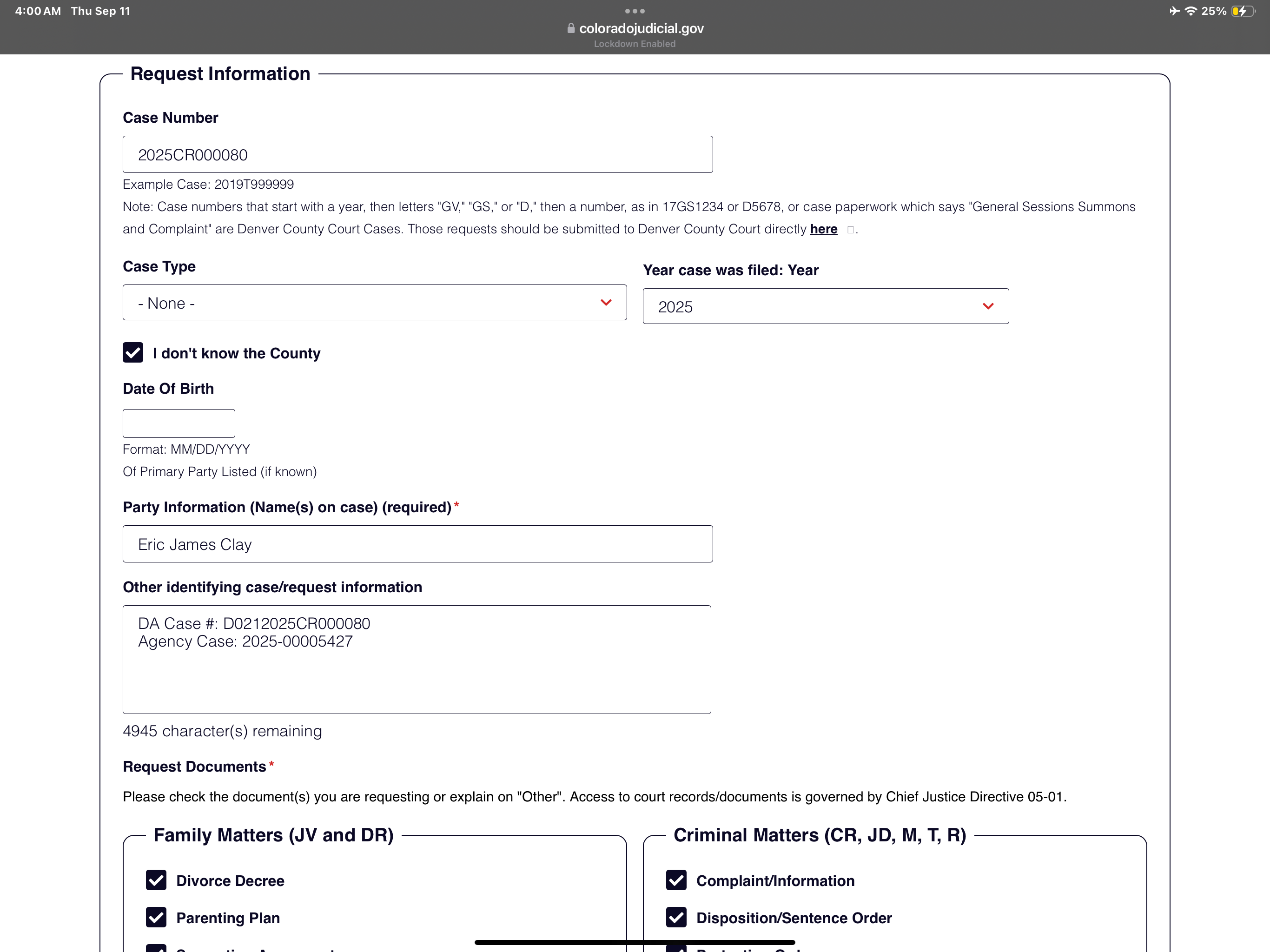This screenshot has height=952, width=1270.
Task: Click the Other identifying information text area
Action: [x=416, y=659]
